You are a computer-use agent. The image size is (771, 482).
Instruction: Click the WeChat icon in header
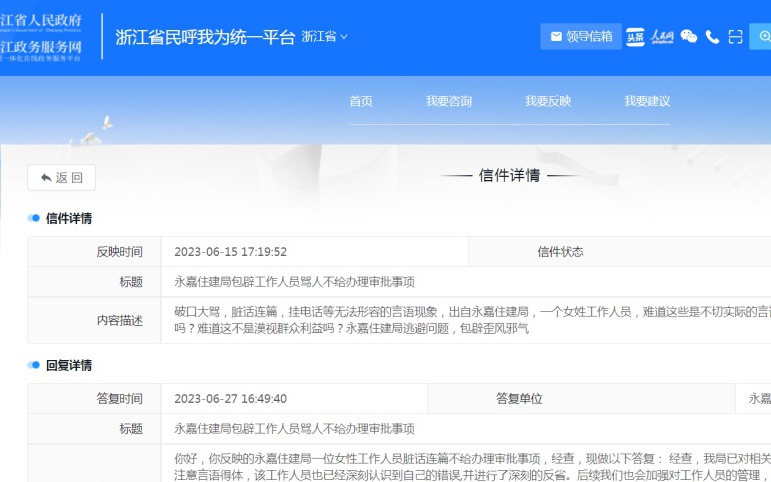coord(689,37)
